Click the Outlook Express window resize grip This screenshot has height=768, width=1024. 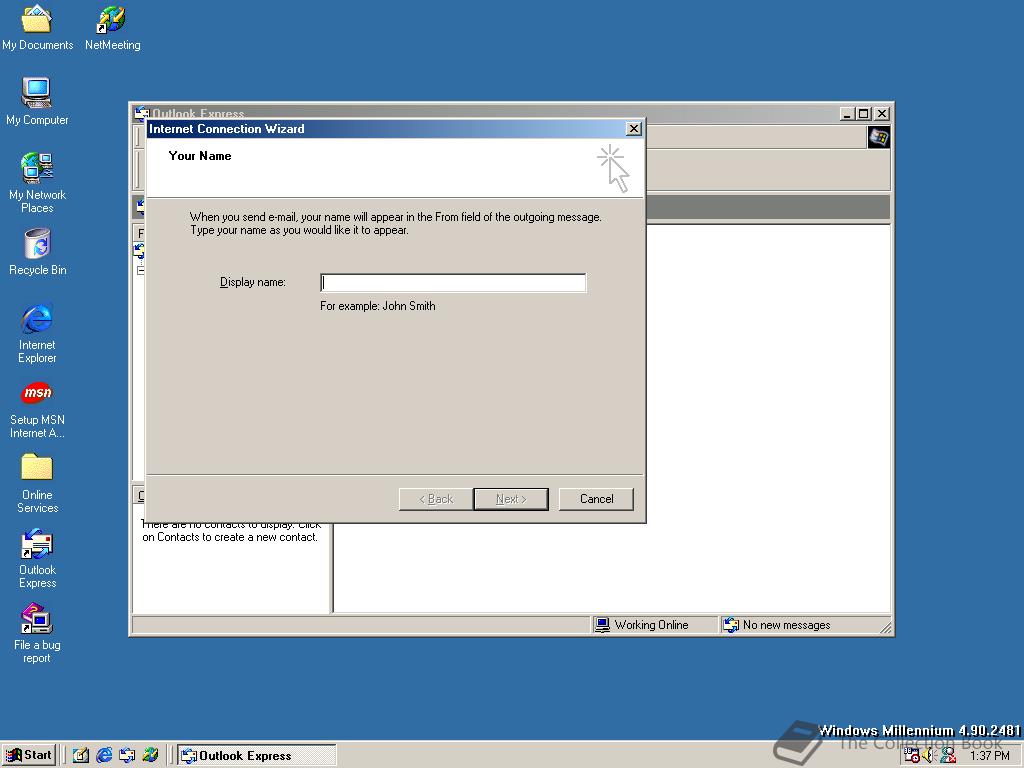pyautogui.click(x=886, y=628)
